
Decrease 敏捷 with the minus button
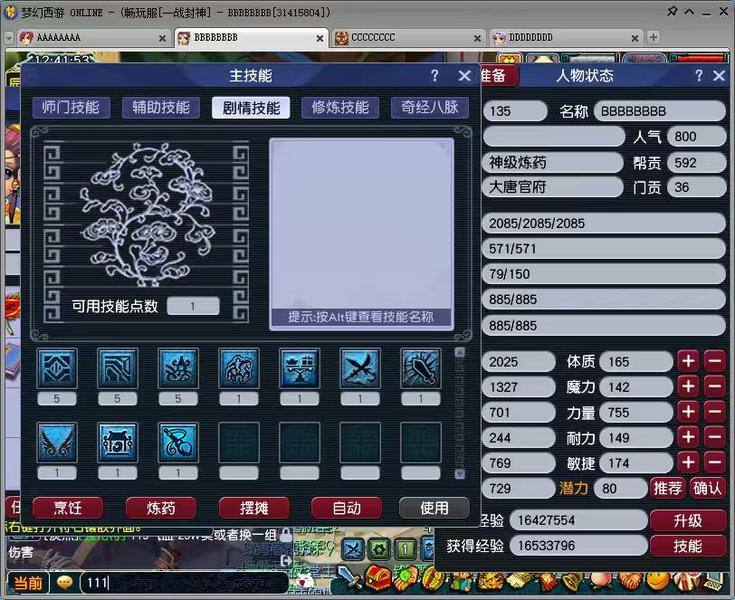715,463
